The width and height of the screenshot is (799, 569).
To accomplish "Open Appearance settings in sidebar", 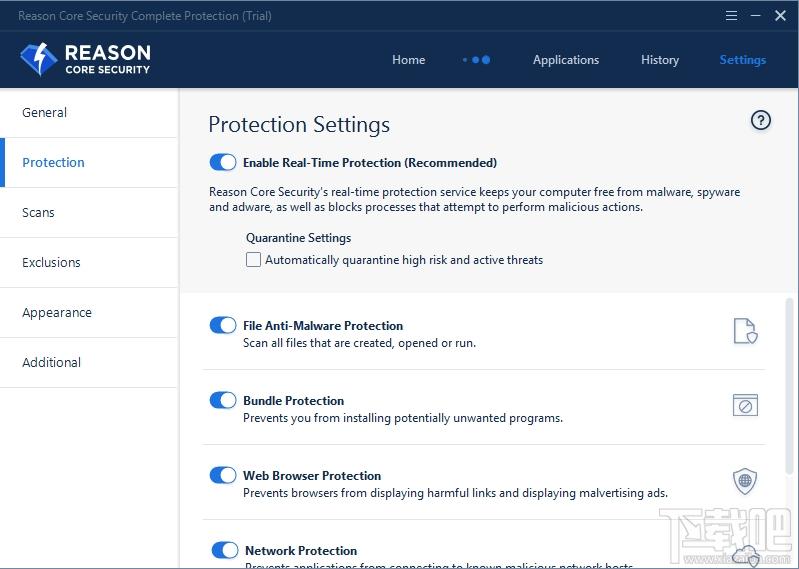I will pos(89,312).
